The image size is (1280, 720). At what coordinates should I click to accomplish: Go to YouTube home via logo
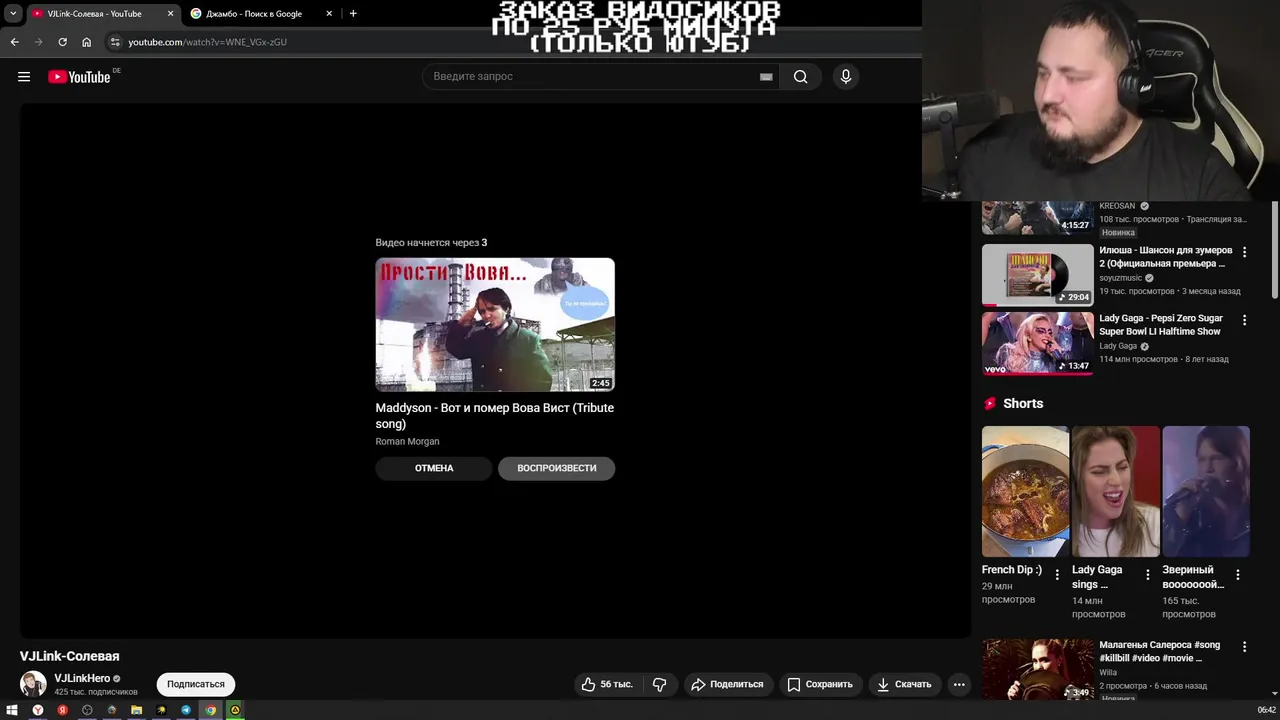(x=79, y=77)
